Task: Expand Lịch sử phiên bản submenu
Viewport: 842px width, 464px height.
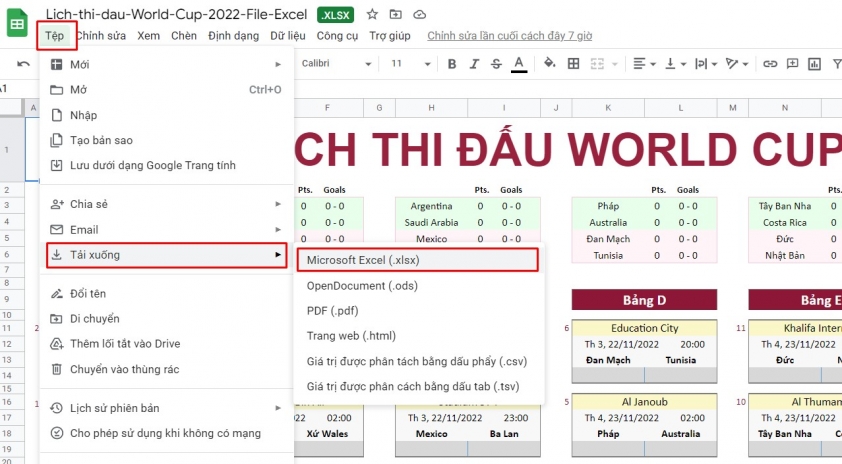Action: 166,408
